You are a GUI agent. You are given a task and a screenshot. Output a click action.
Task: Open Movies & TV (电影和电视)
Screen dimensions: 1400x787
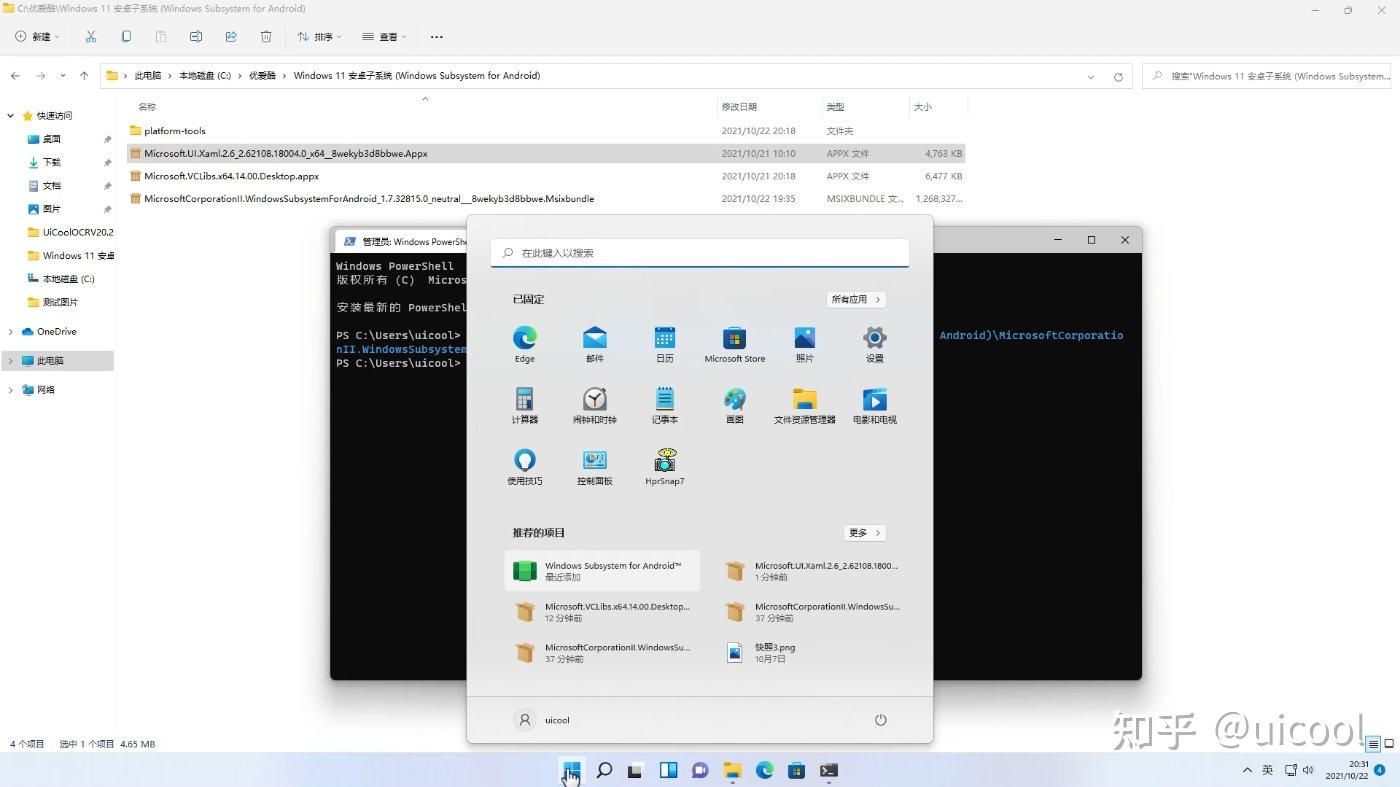point(875,405)
